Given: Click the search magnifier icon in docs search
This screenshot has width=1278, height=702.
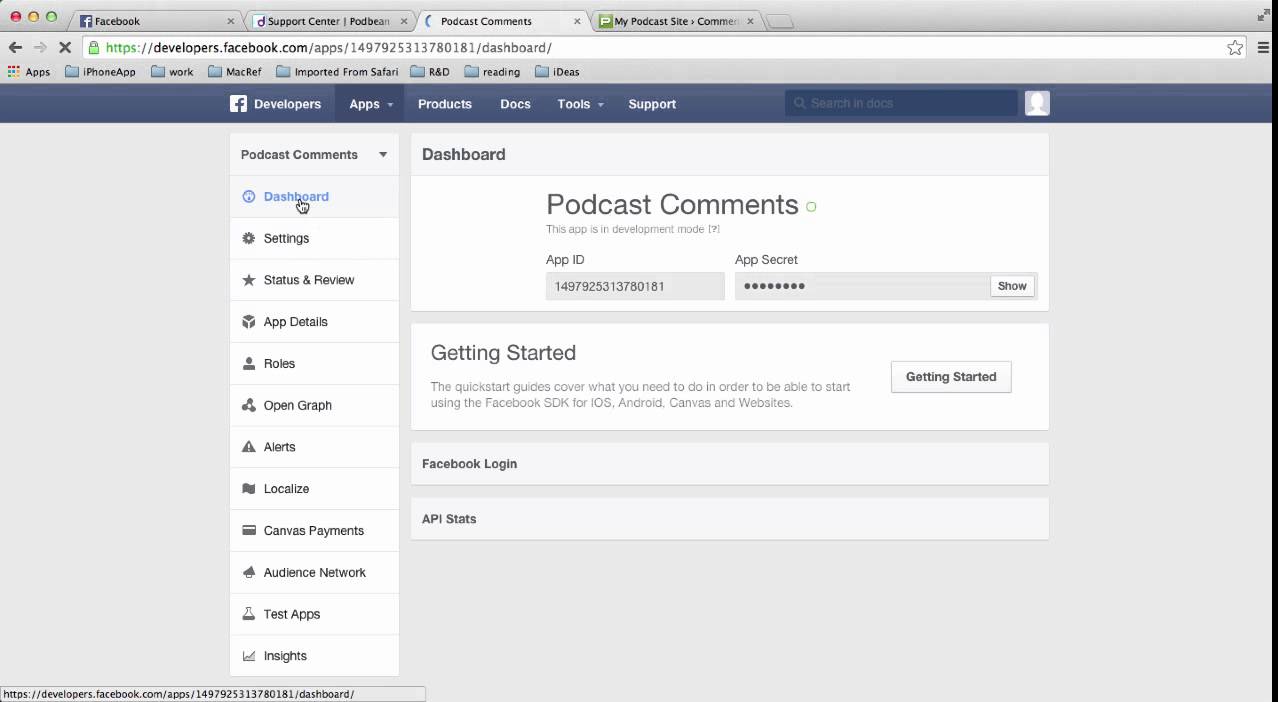Looking at the screenshot, I should coord(799,103).
